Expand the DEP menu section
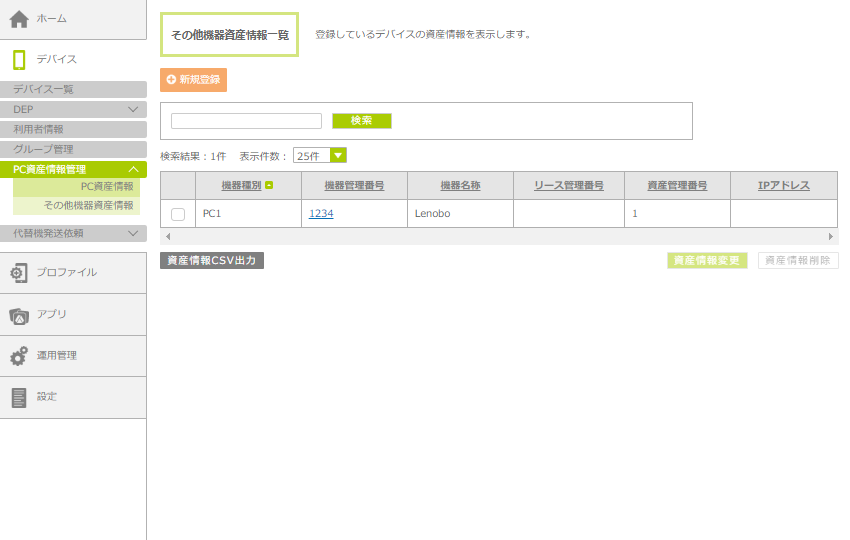This screenshot has height=540, width=850. pos(133,109)
